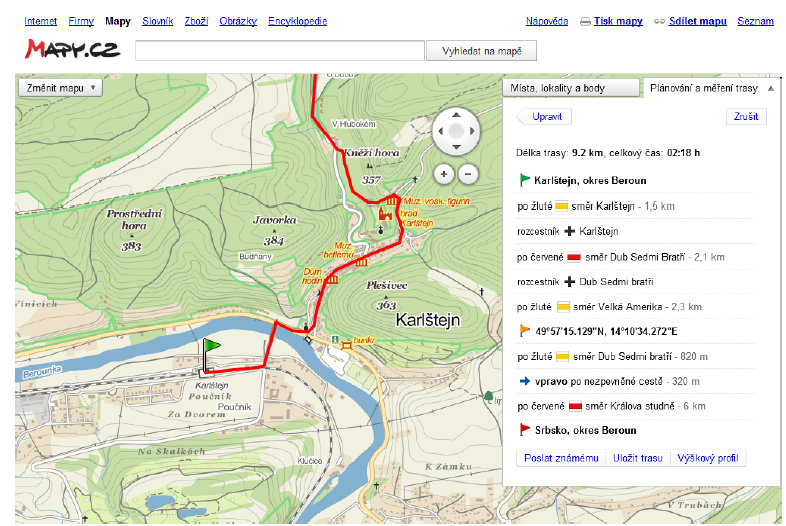Pan the map down with the compass arrow

click(x=456, y=147)
